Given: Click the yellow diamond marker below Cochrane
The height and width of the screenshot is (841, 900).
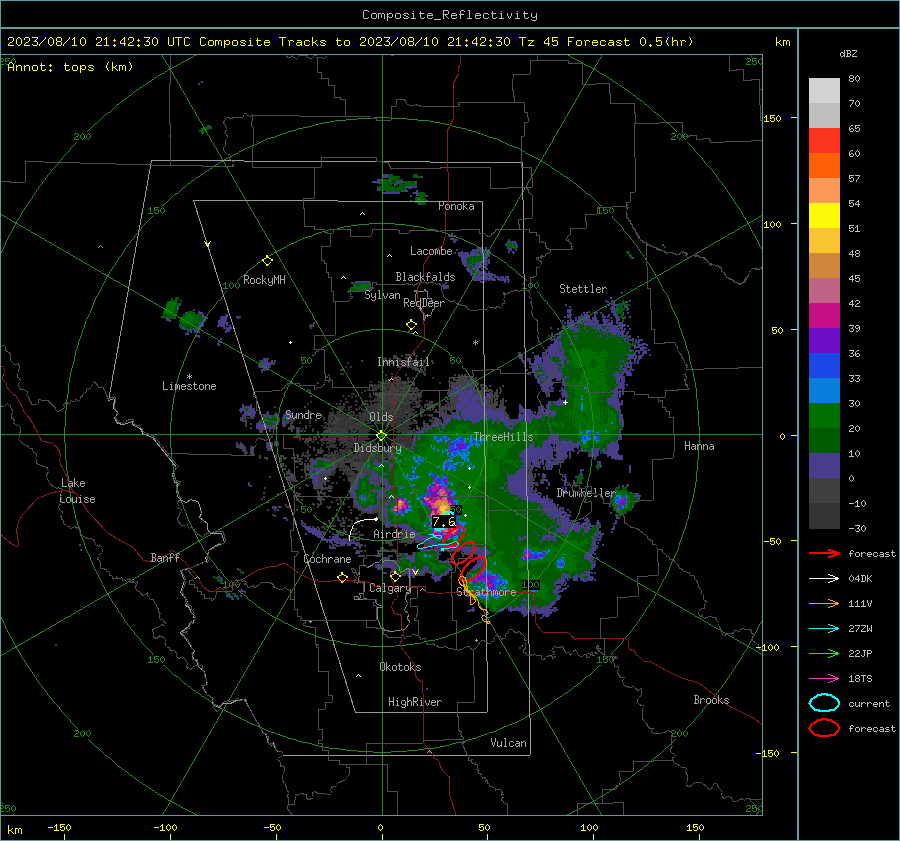Looking at the screenshot, I should coord(343,578).
